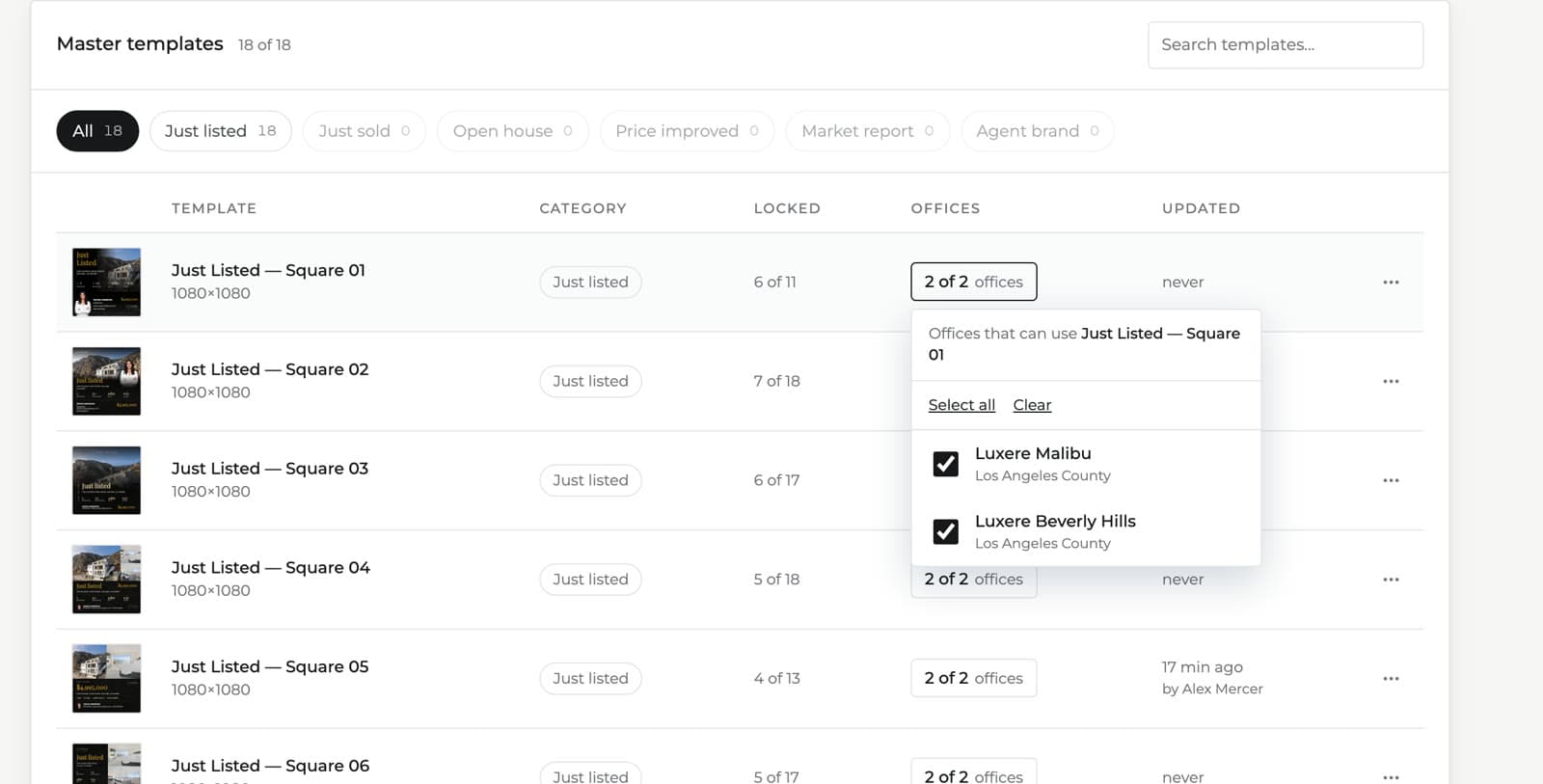The width and height of the screenshot is (1543, 784).
Task: Click the Just listed category pill for Square 02
Action: [590, 381]
